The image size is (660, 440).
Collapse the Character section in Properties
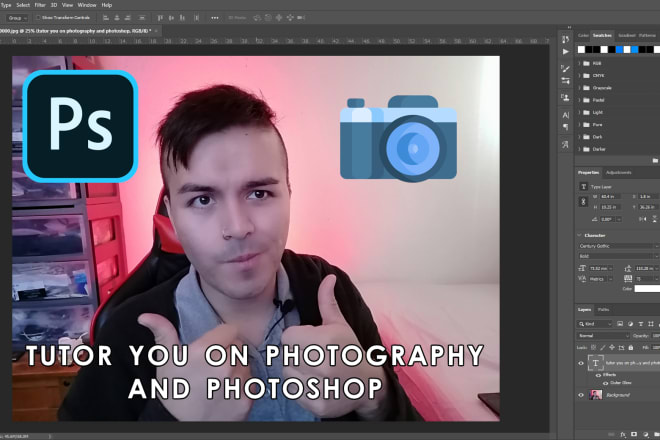(580, 235)
